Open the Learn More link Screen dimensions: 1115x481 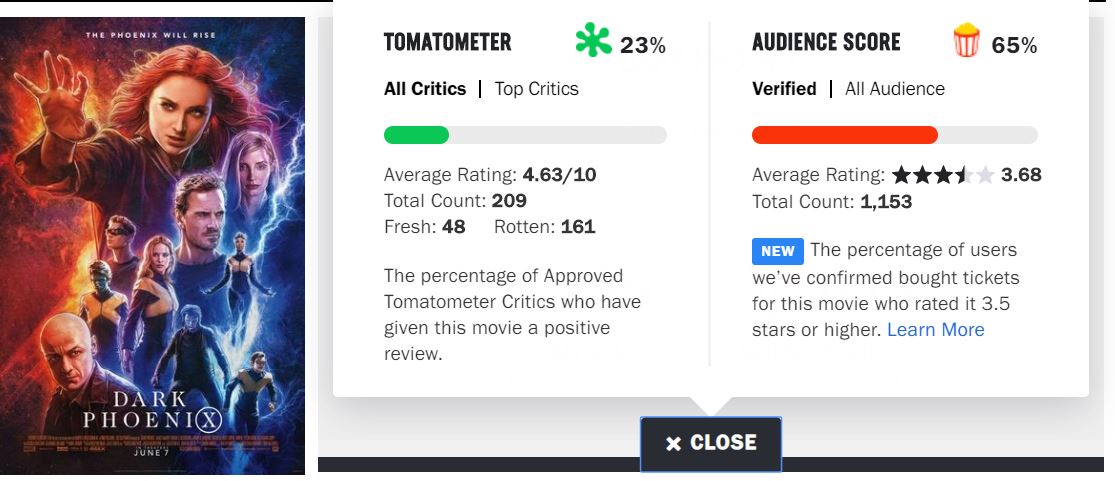[935, 330]
